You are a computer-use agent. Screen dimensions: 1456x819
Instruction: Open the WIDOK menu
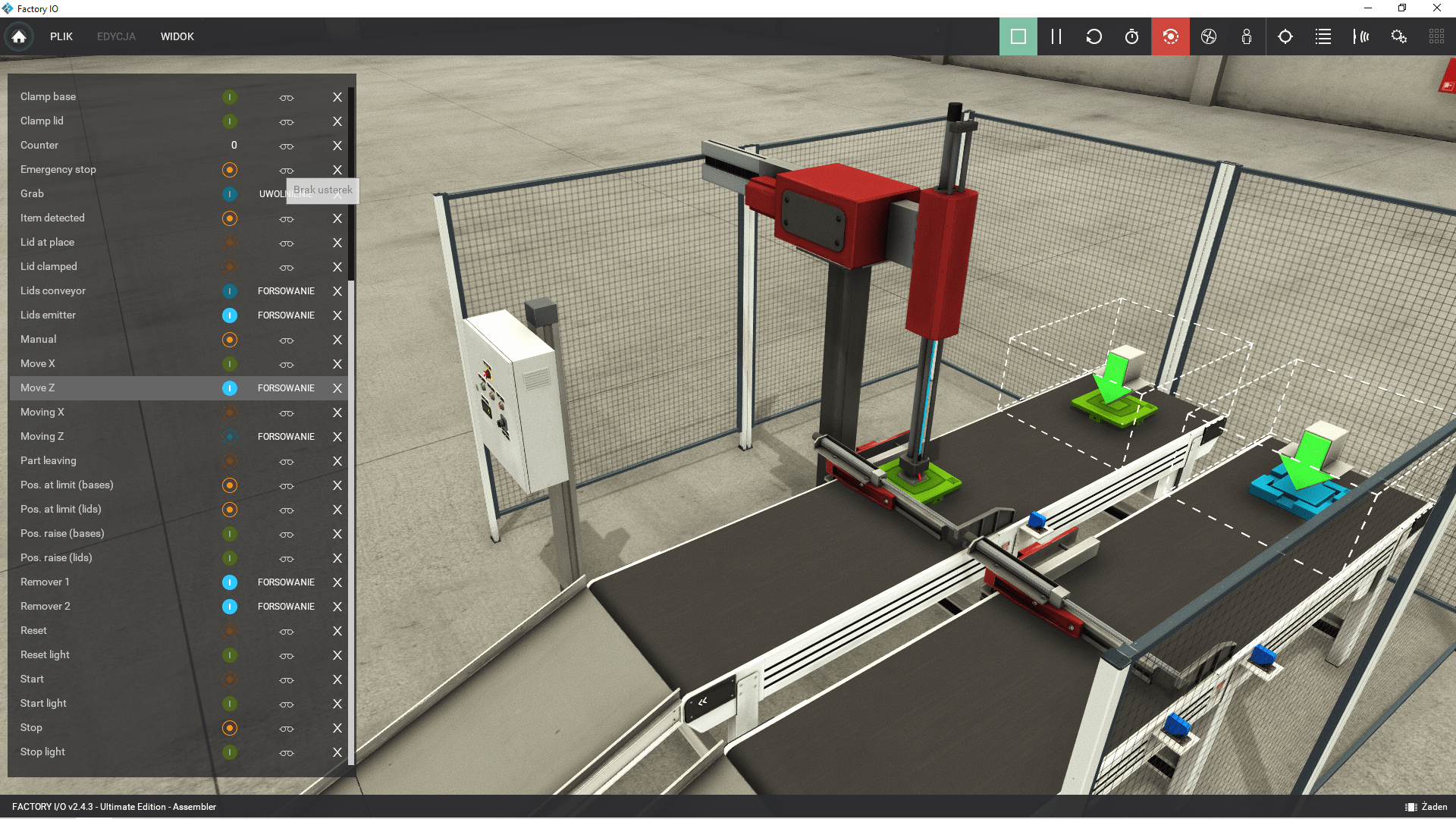[x=177, y=36]
